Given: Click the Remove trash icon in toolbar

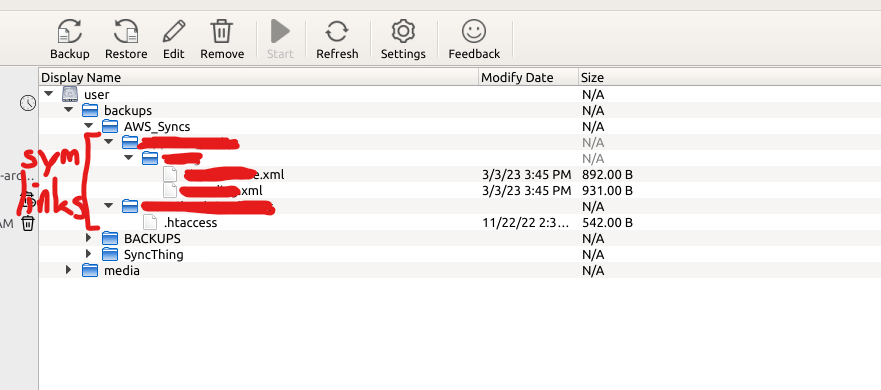Looking at the screenshot, I should point(222,31).
